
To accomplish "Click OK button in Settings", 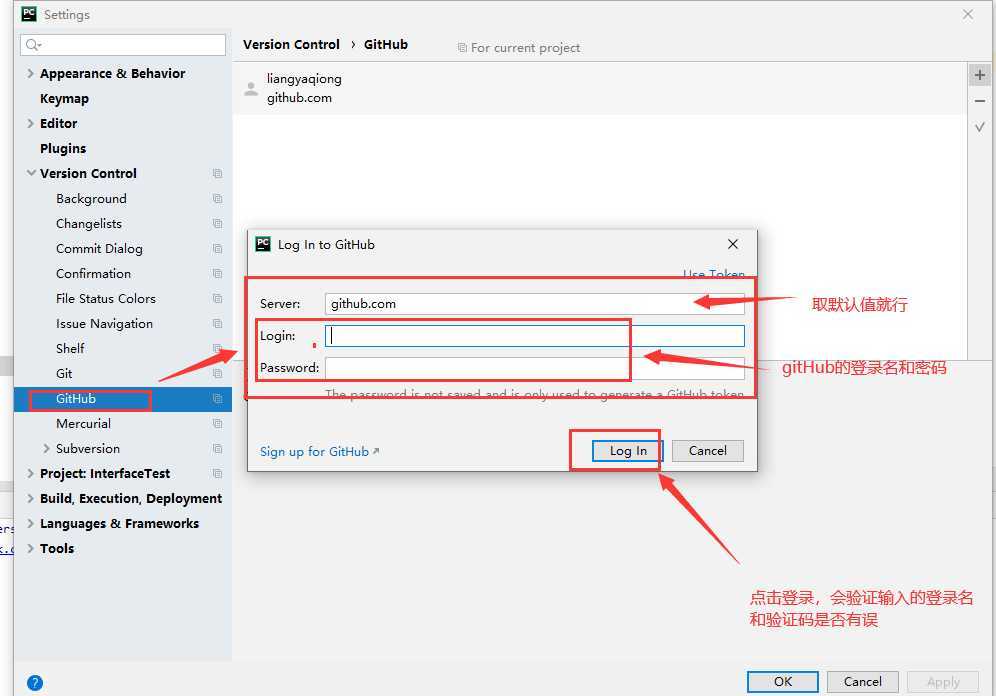I will point(783,681).
